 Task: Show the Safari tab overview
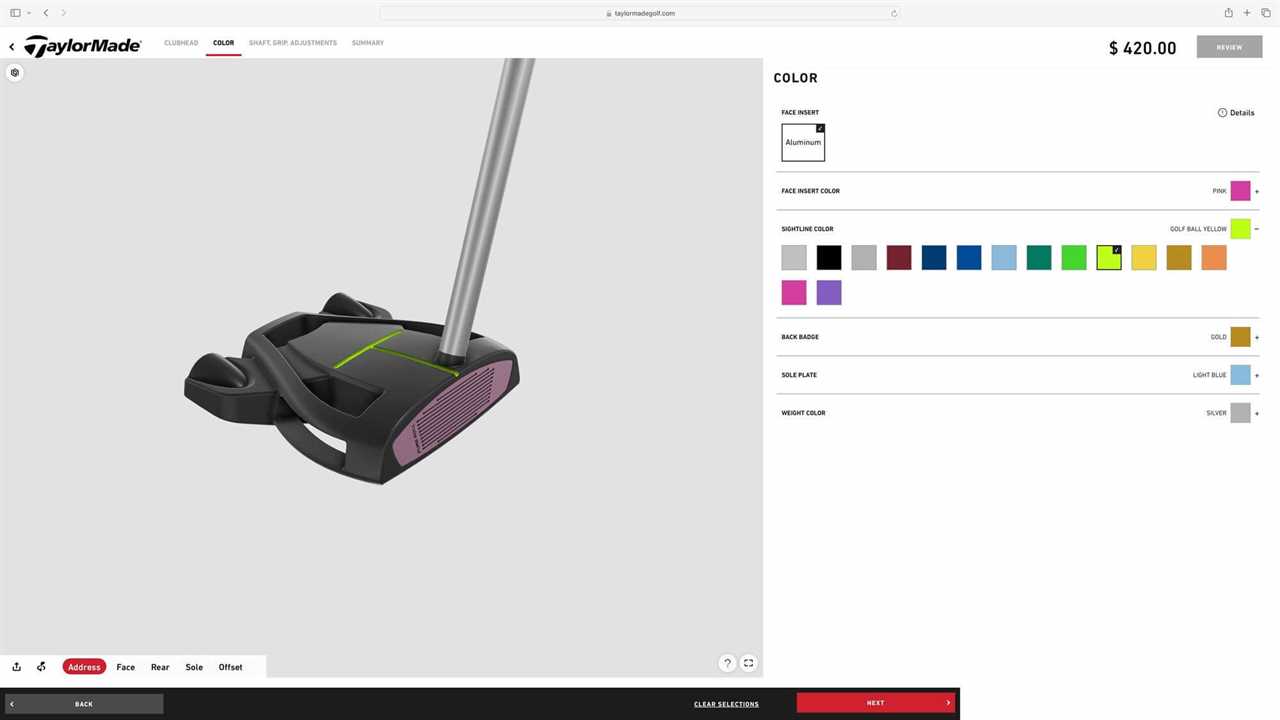(1265, 13)
